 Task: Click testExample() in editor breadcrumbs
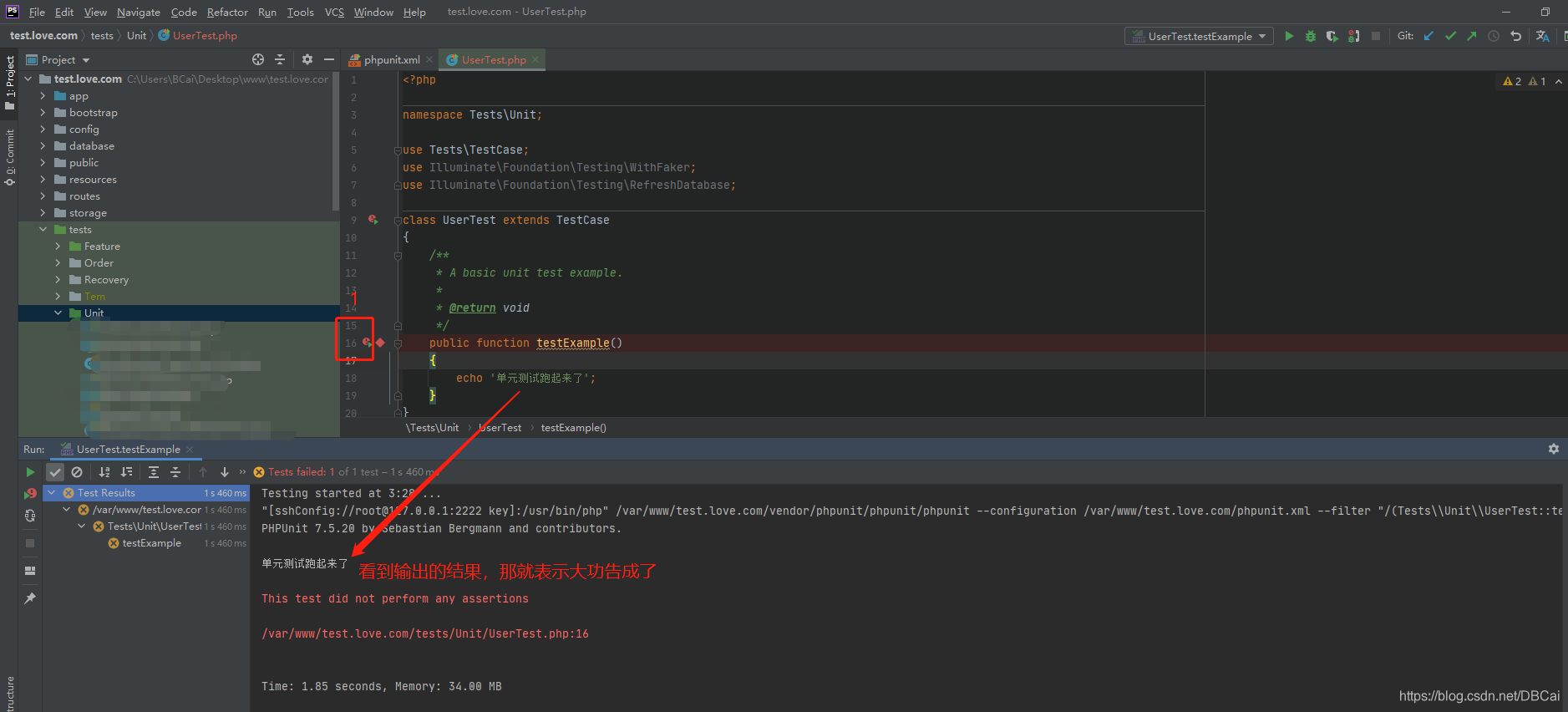pos(573,428)
